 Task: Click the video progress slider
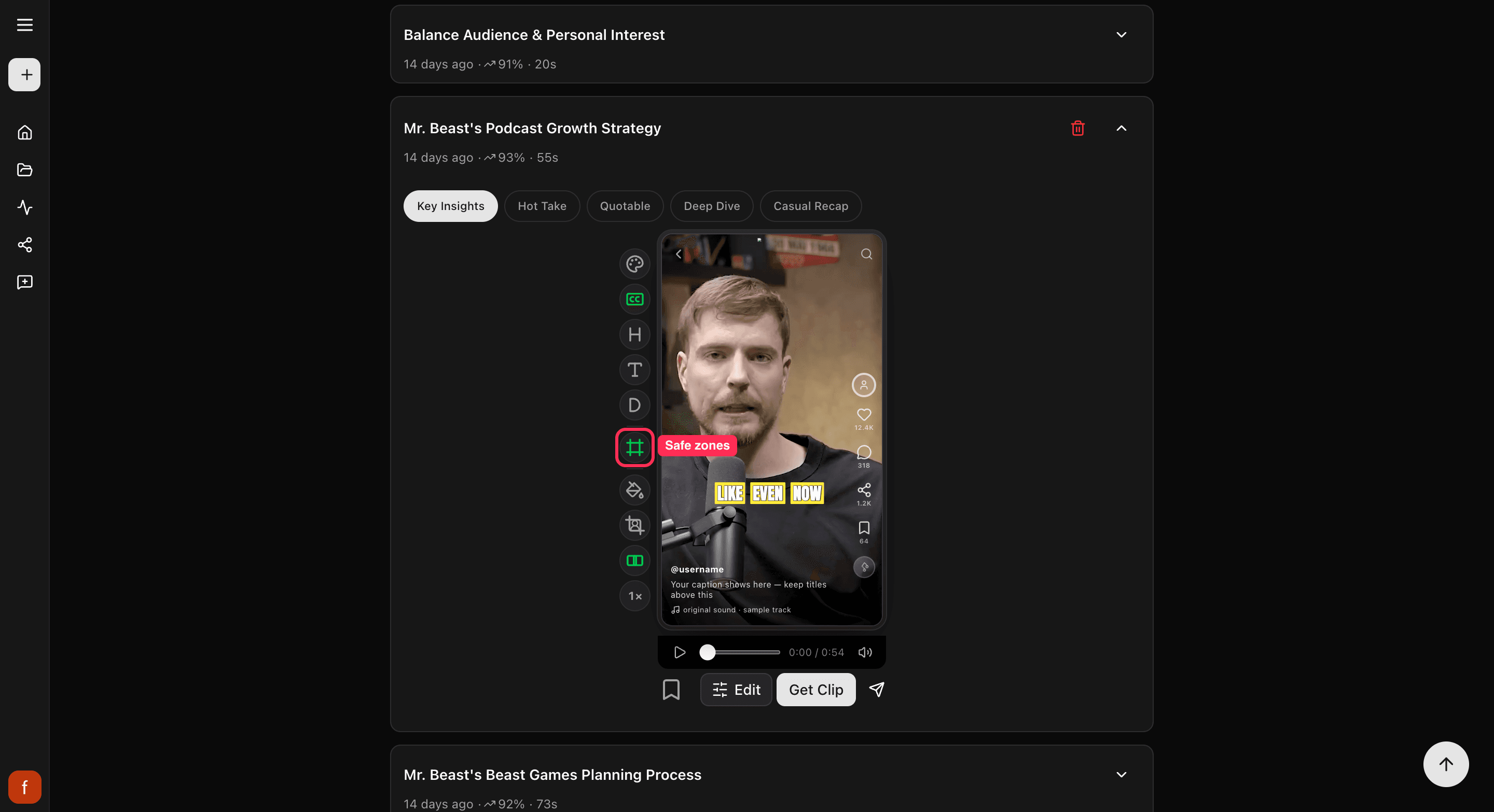click(740, 653)
